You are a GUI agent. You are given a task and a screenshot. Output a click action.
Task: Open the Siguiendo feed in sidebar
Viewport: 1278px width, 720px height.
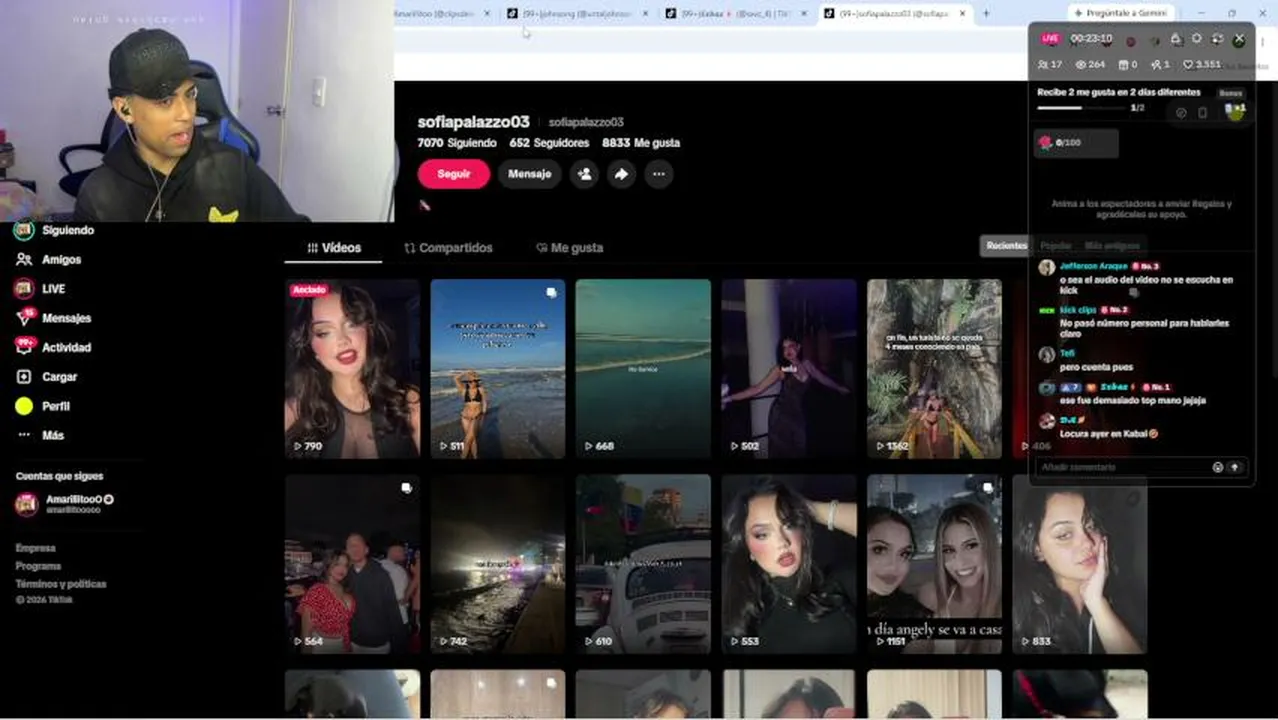coord(55,230)
